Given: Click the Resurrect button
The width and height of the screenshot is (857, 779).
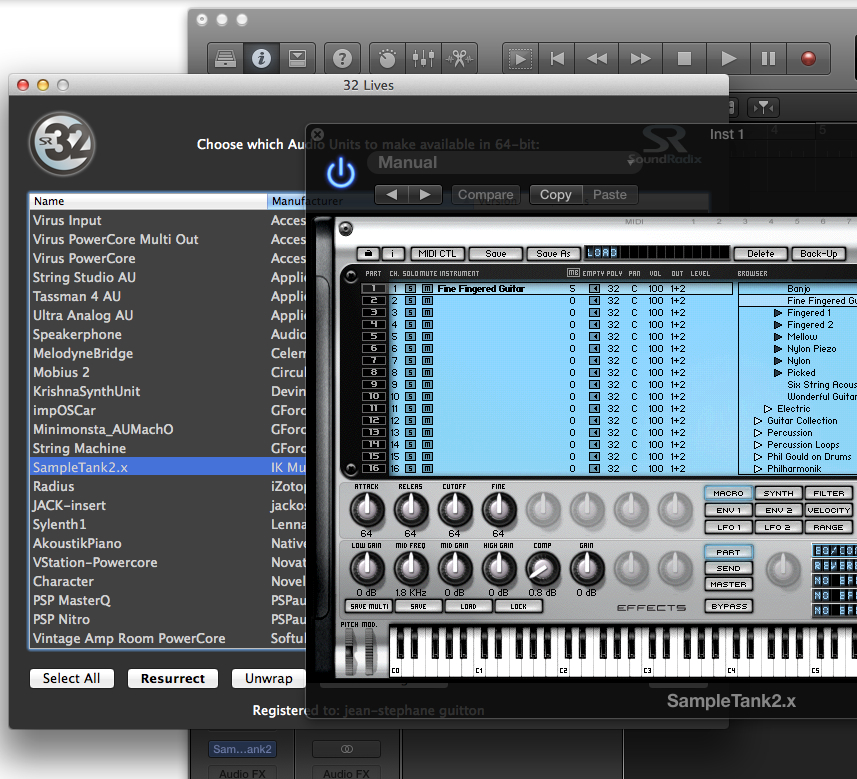Looking at the screenshot, I should (172, 678).
